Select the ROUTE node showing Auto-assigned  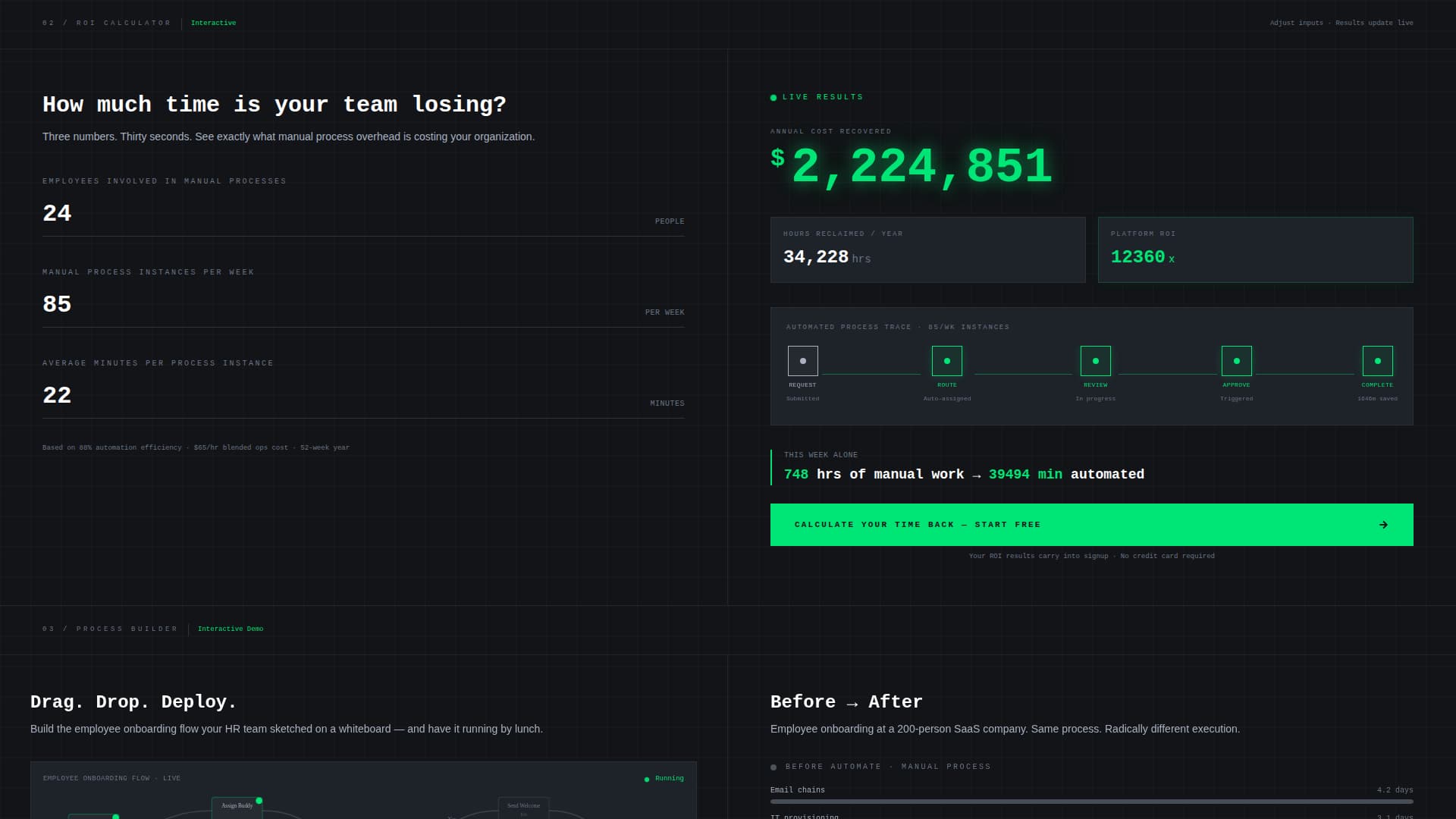[x=946, y=360]
